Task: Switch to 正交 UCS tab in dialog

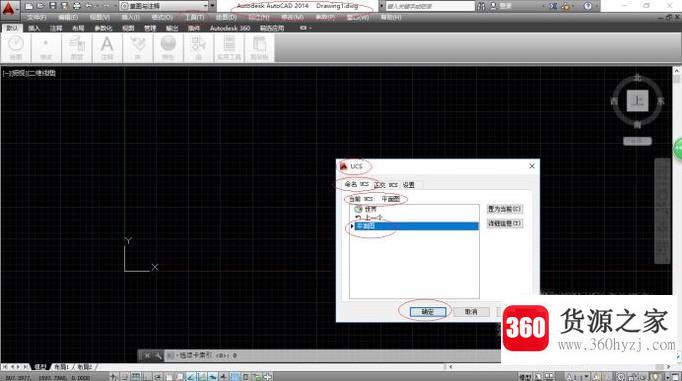Action: point(386,185)
